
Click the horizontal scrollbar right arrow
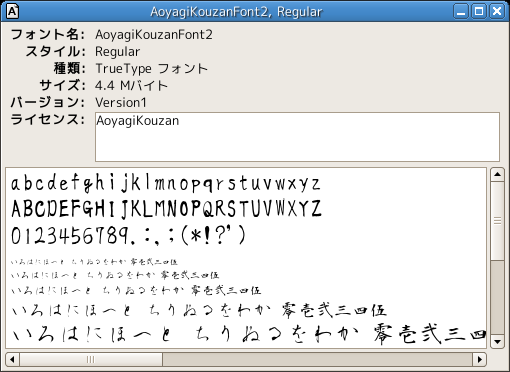pyautogui.click(x=480, y=359)
